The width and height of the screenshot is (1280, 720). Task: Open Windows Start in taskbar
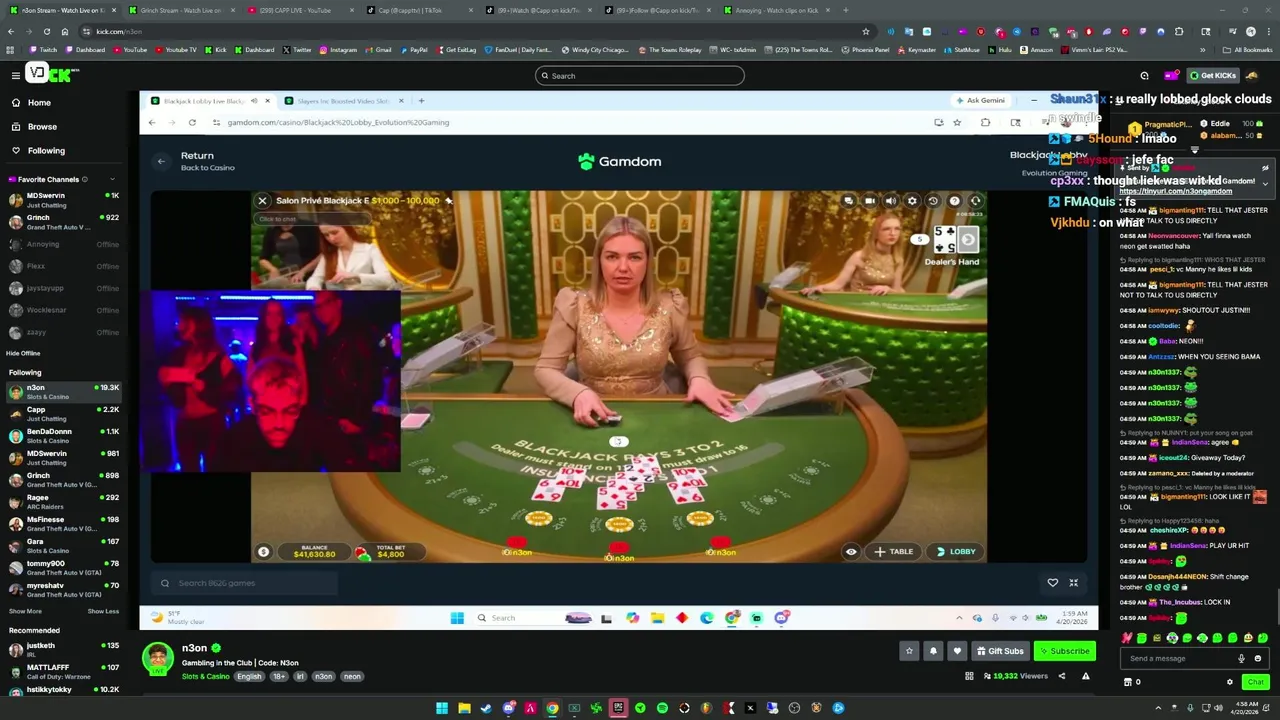pyautogui.click(x=442, y=709)
